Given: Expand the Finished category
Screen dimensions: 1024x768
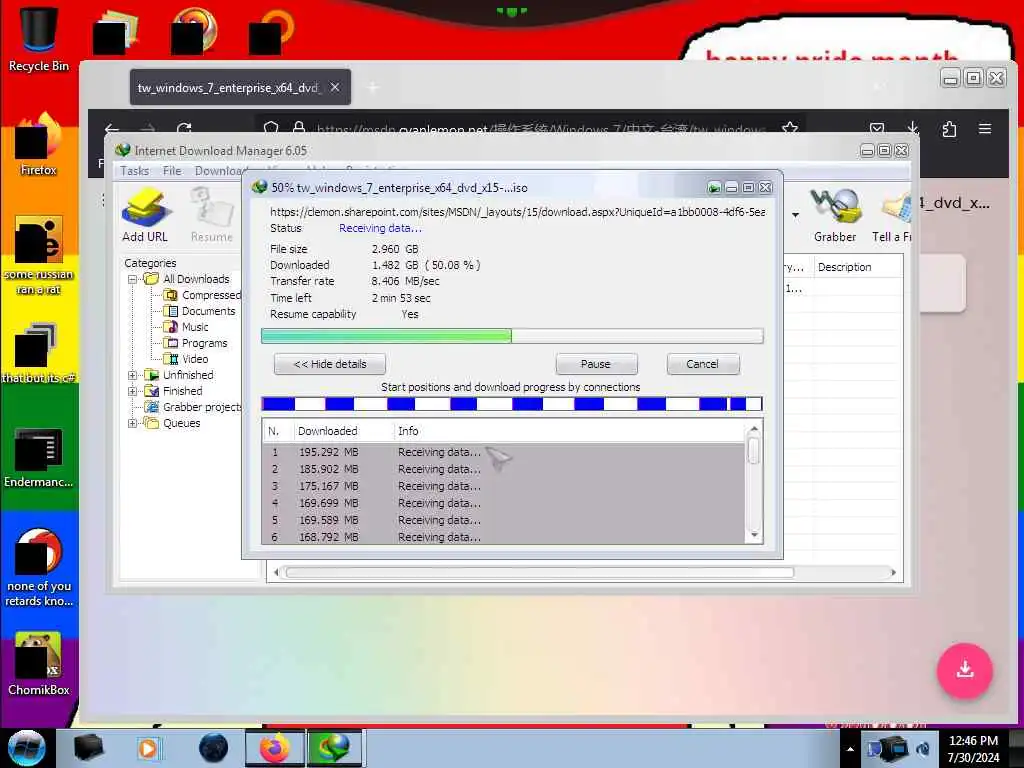Looking at the screenshot, I should tap(133, 391).
